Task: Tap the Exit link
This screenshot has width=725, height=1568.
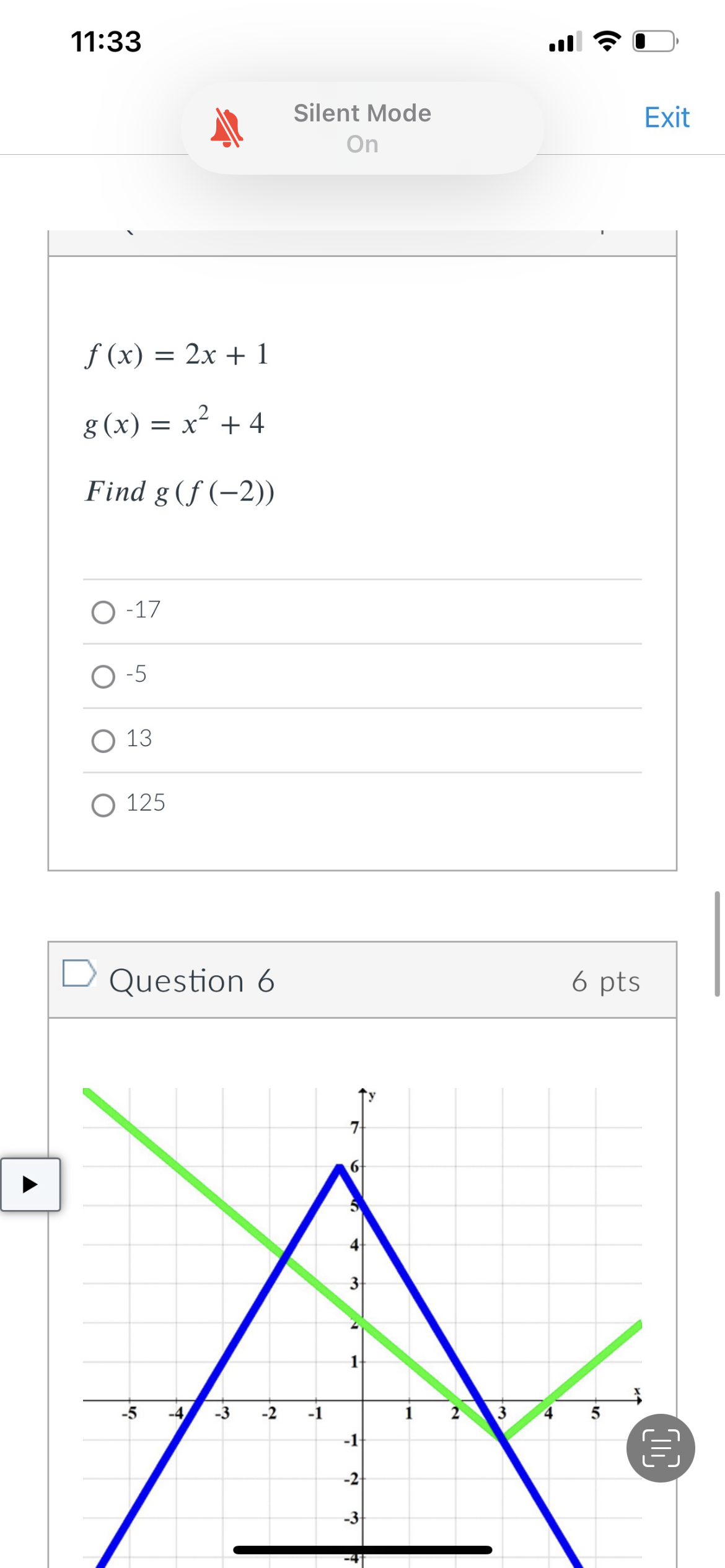Action: tap(667, 117)
